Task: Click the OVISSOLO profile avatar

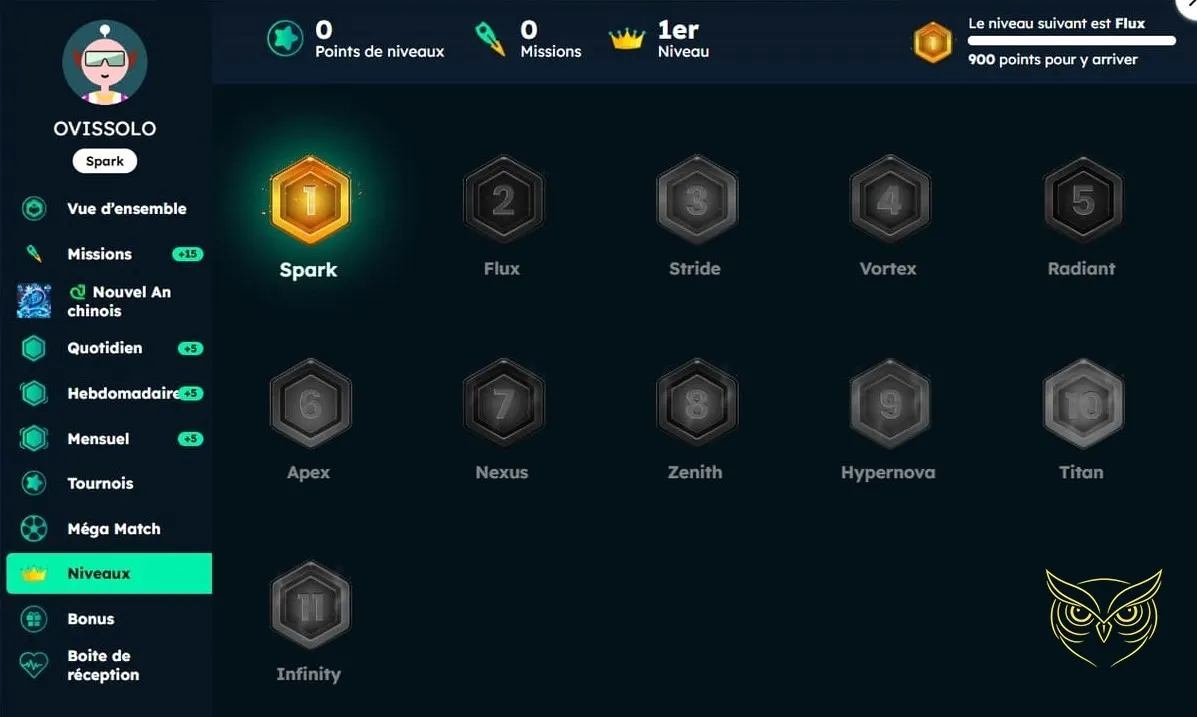Action: click(x=105, y=62)
